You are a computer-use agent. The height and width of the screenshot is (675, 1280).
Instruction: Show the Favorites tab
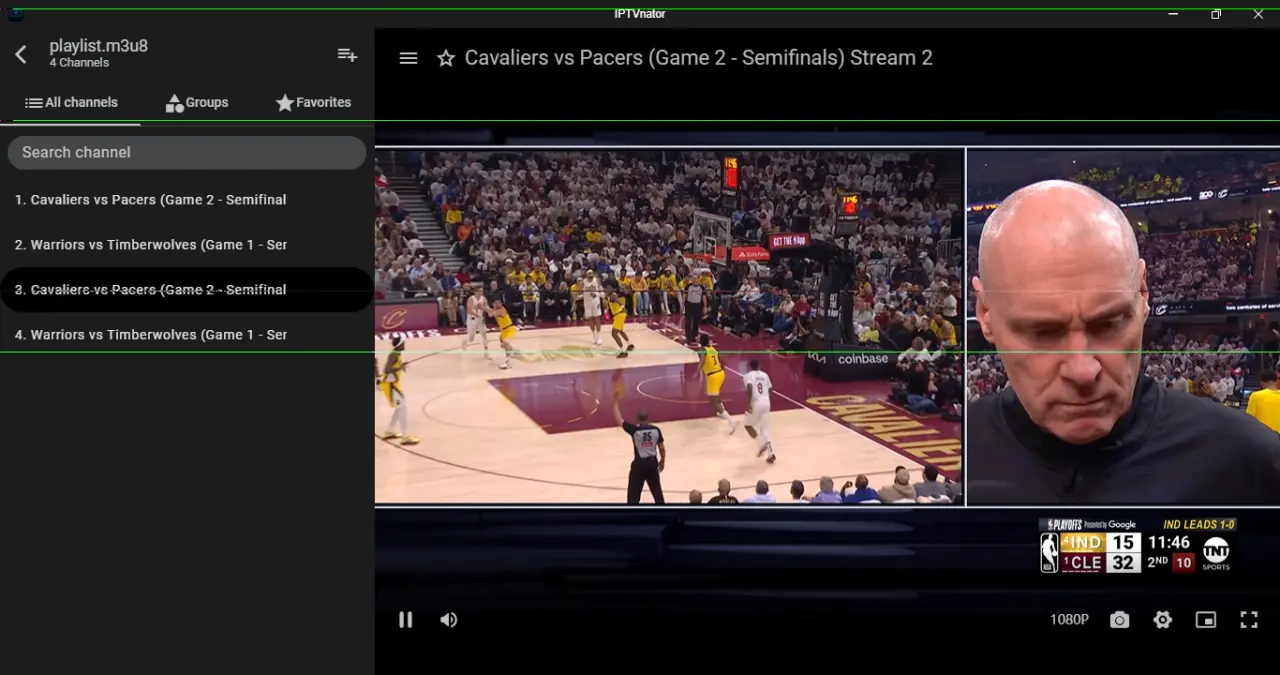[313, 102]
